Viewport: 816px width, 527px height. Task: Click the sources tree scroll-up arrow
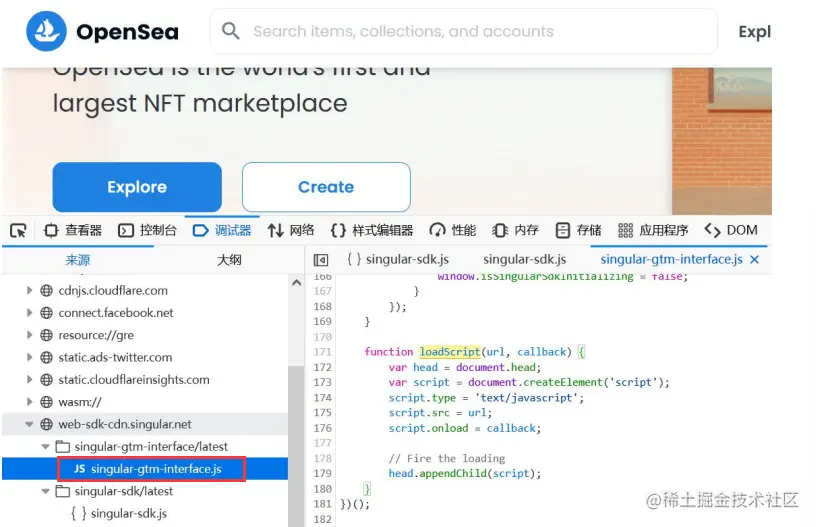pyautogui.click(x=297, y=283)
